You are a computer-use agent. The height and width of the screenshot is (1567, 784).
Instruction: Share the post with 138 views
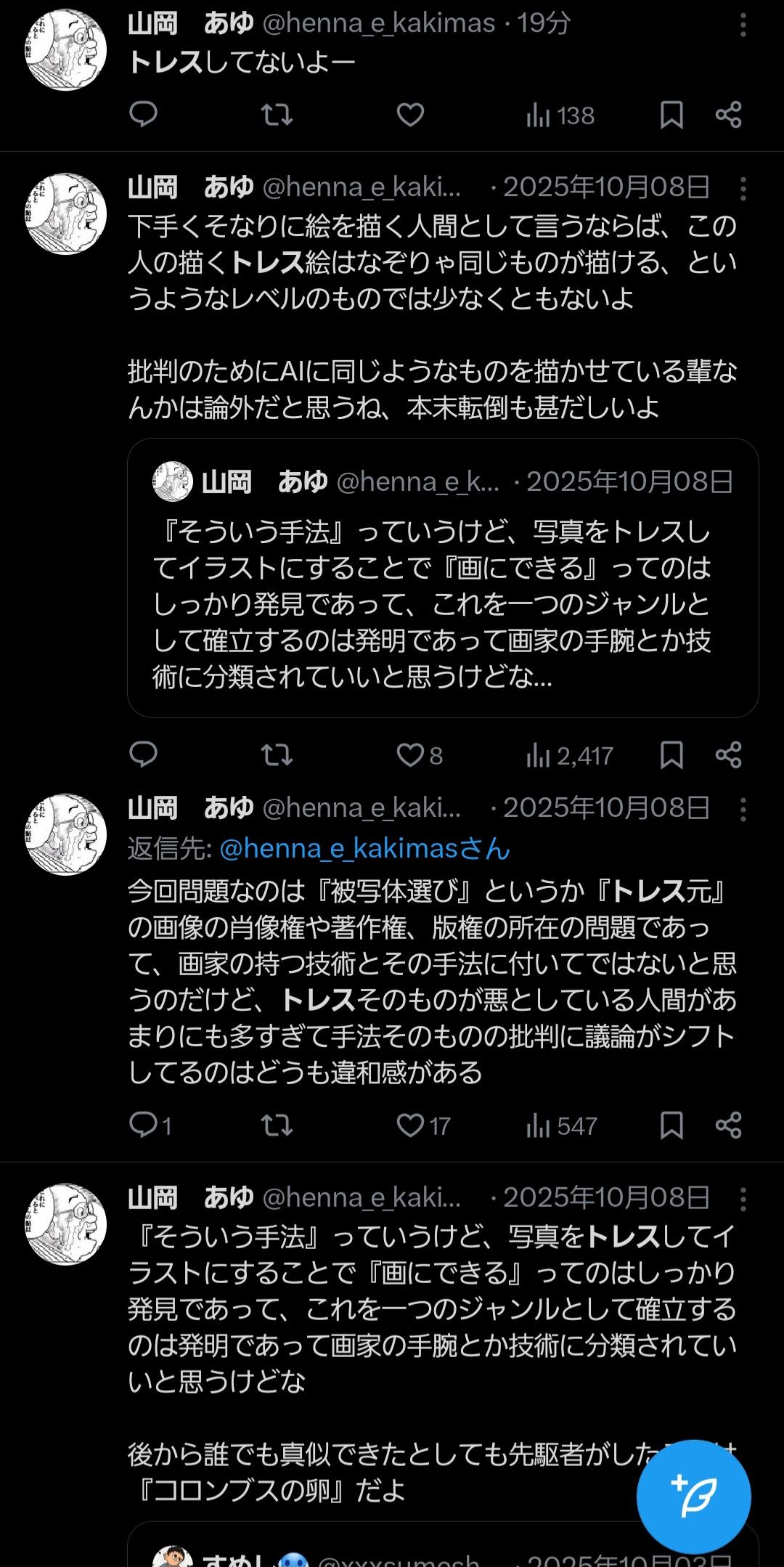[x=728, y=115]
